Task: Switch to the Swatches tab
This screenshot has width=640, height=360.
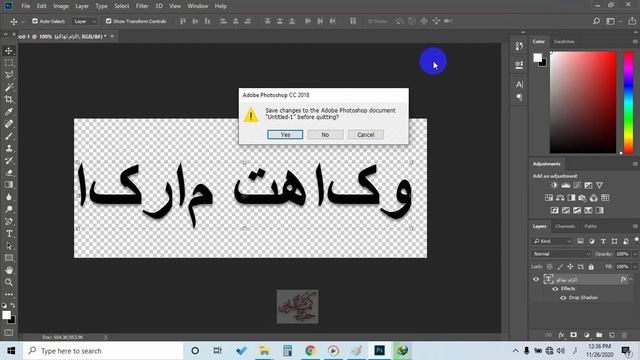Action: [x=564, y=42]
